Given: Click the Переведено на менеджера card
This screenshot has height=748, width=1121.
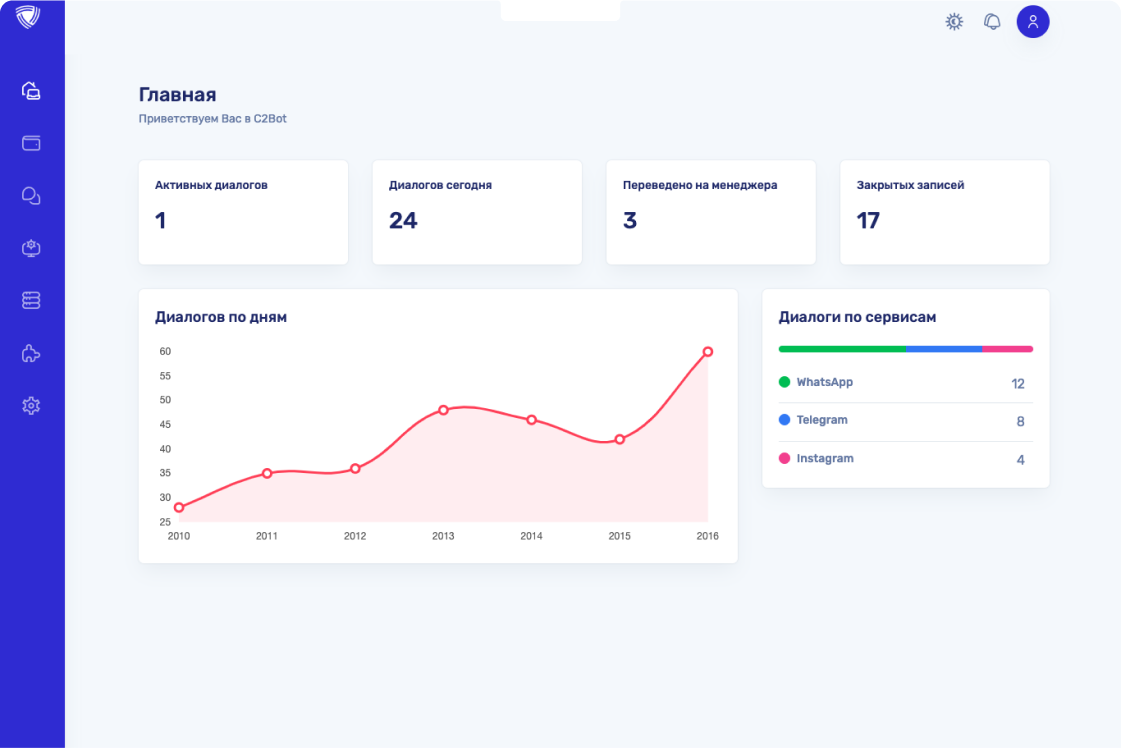Looking at the screenshot, I should click(x=711, y=212).
